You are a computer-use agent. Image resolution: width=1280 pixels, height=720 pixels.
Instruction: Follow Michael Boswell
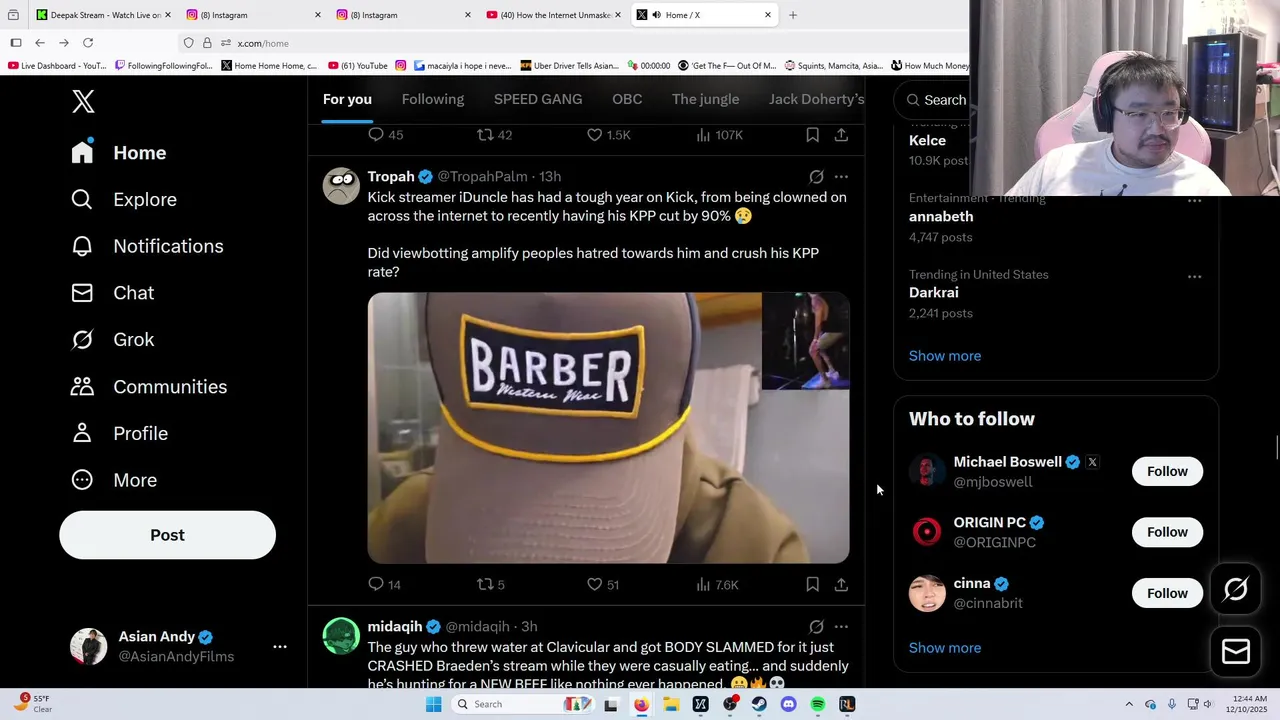pyautogui.click(x=1167, y=471)
